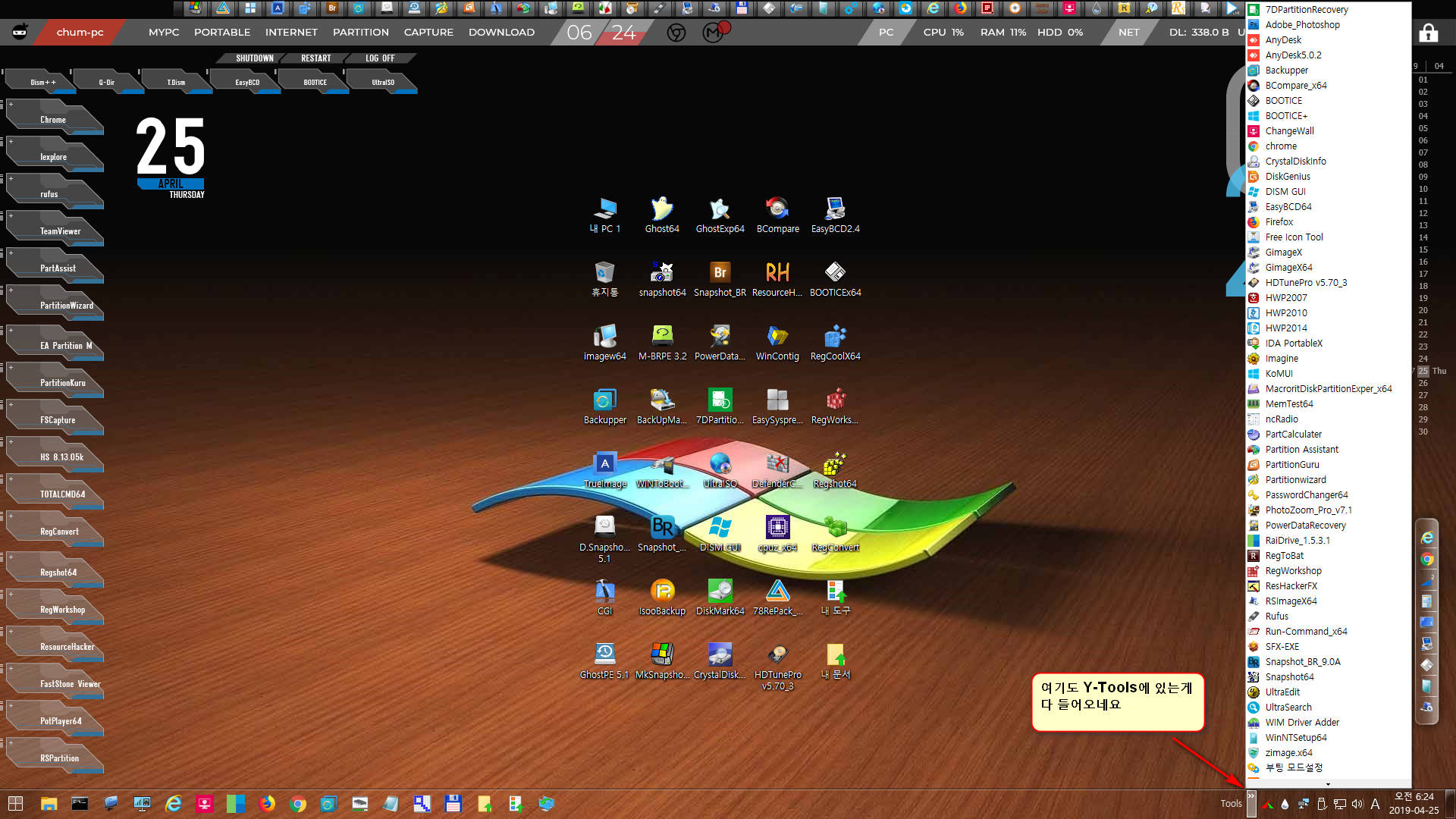Open Snapshot_BR desktop icon
The width and height of the screenshot is (1456, 819).
[x=720, y=278]
